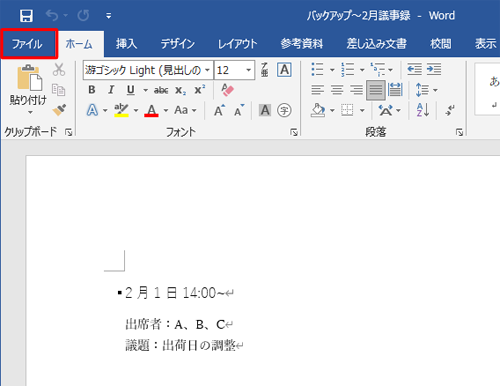Increase font size with larger A
500x386 pixels.
(x=219, y=110)
